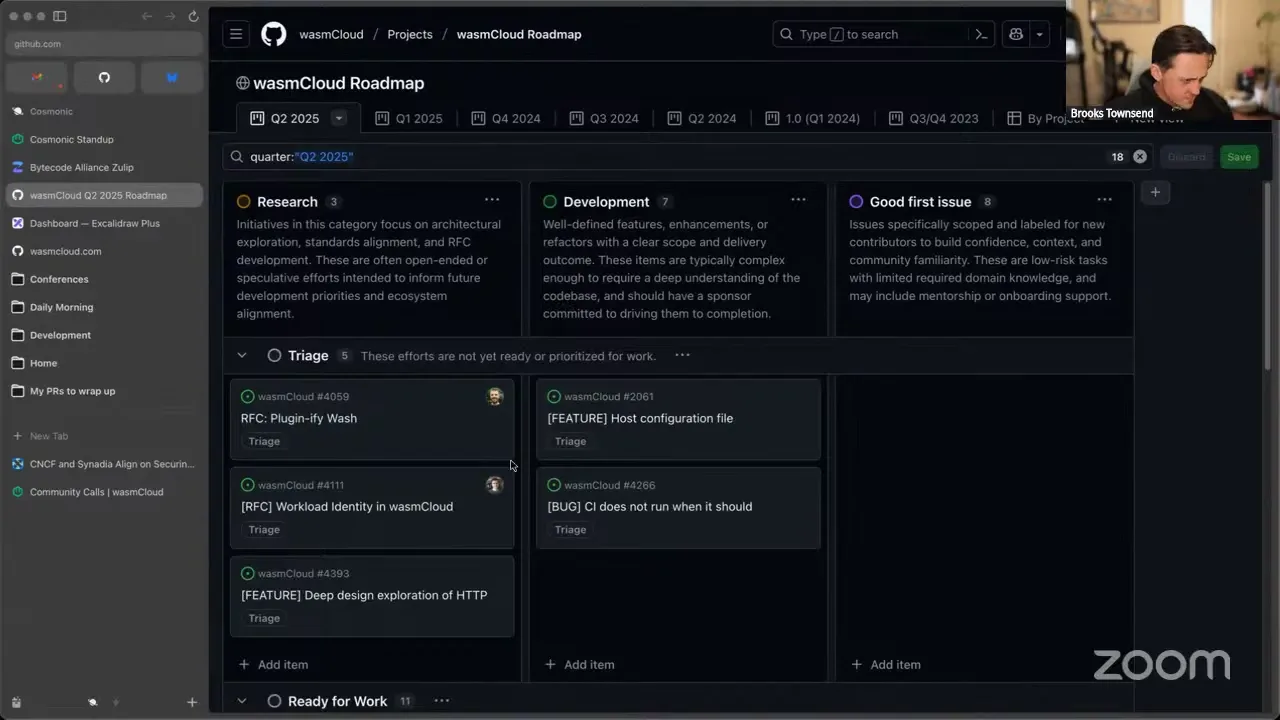Viewport: 1280px width, 720px height.
Task: Reload the page with the refresh icon
Action: tap(193, 16)
